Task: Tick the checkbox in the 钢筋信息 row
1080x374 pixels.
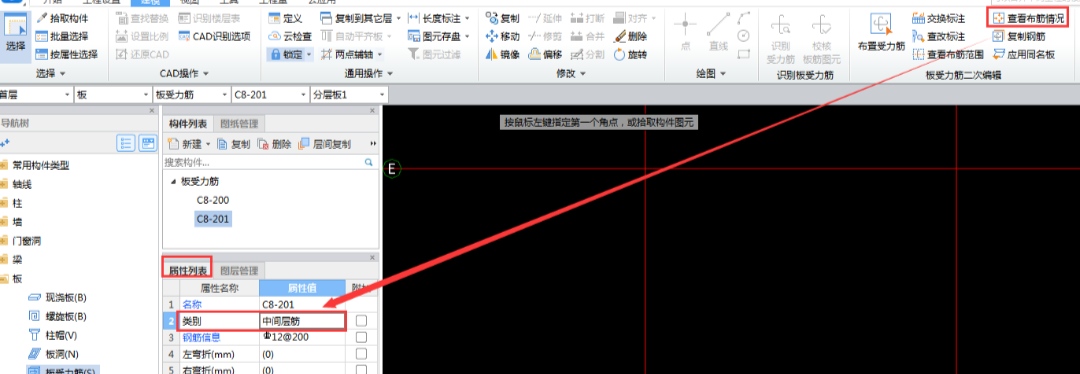Action: [361, 337]
